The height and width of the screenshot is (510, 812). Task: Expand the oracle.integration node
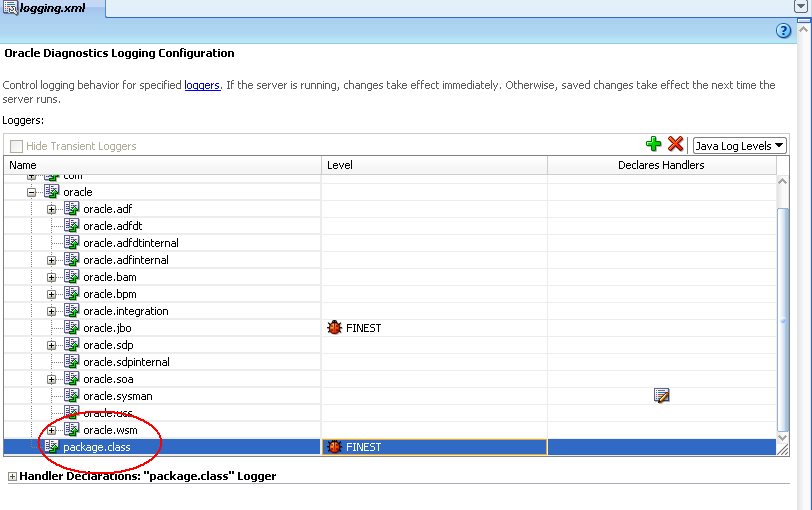pos(51,311)
